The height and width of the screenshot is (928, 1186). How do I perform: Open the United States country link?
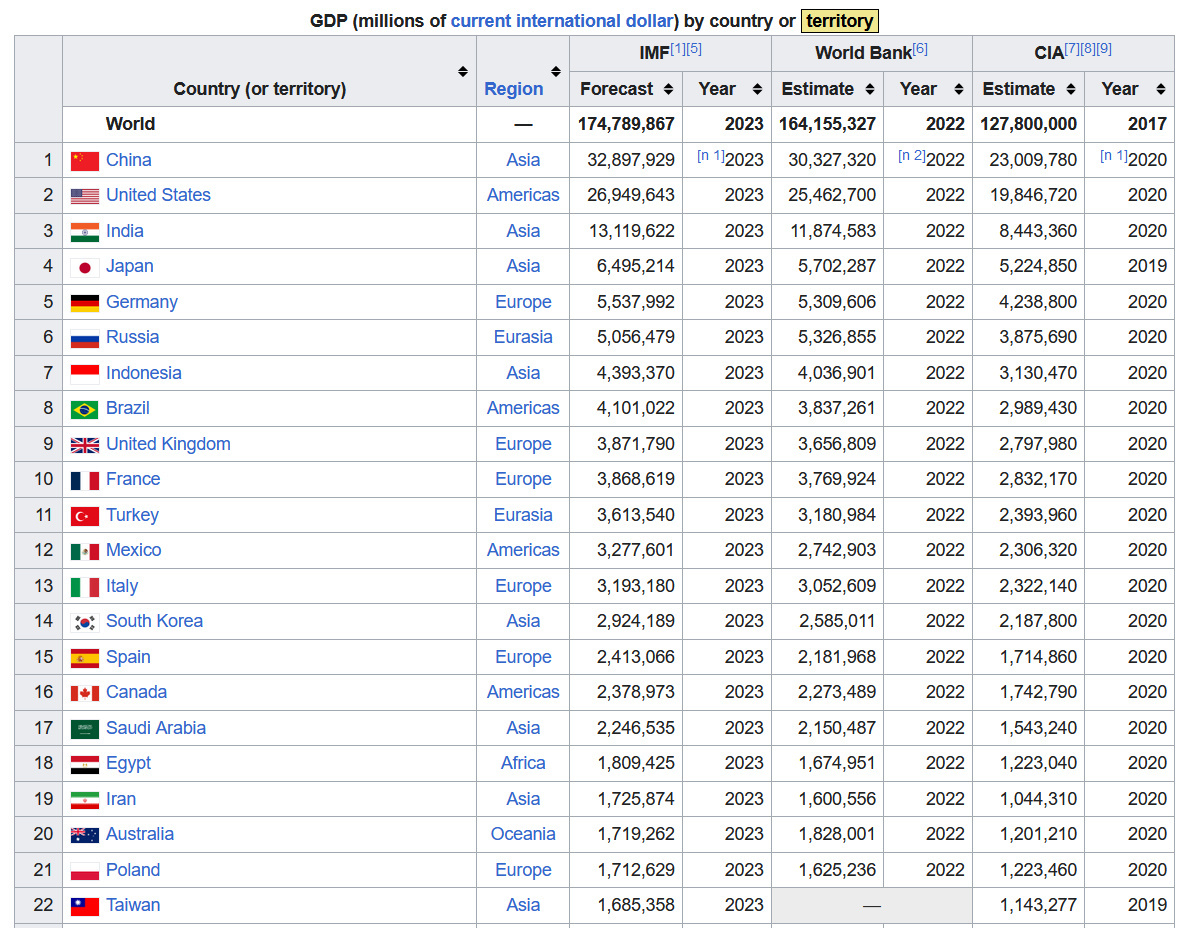(x=158, y=195)
